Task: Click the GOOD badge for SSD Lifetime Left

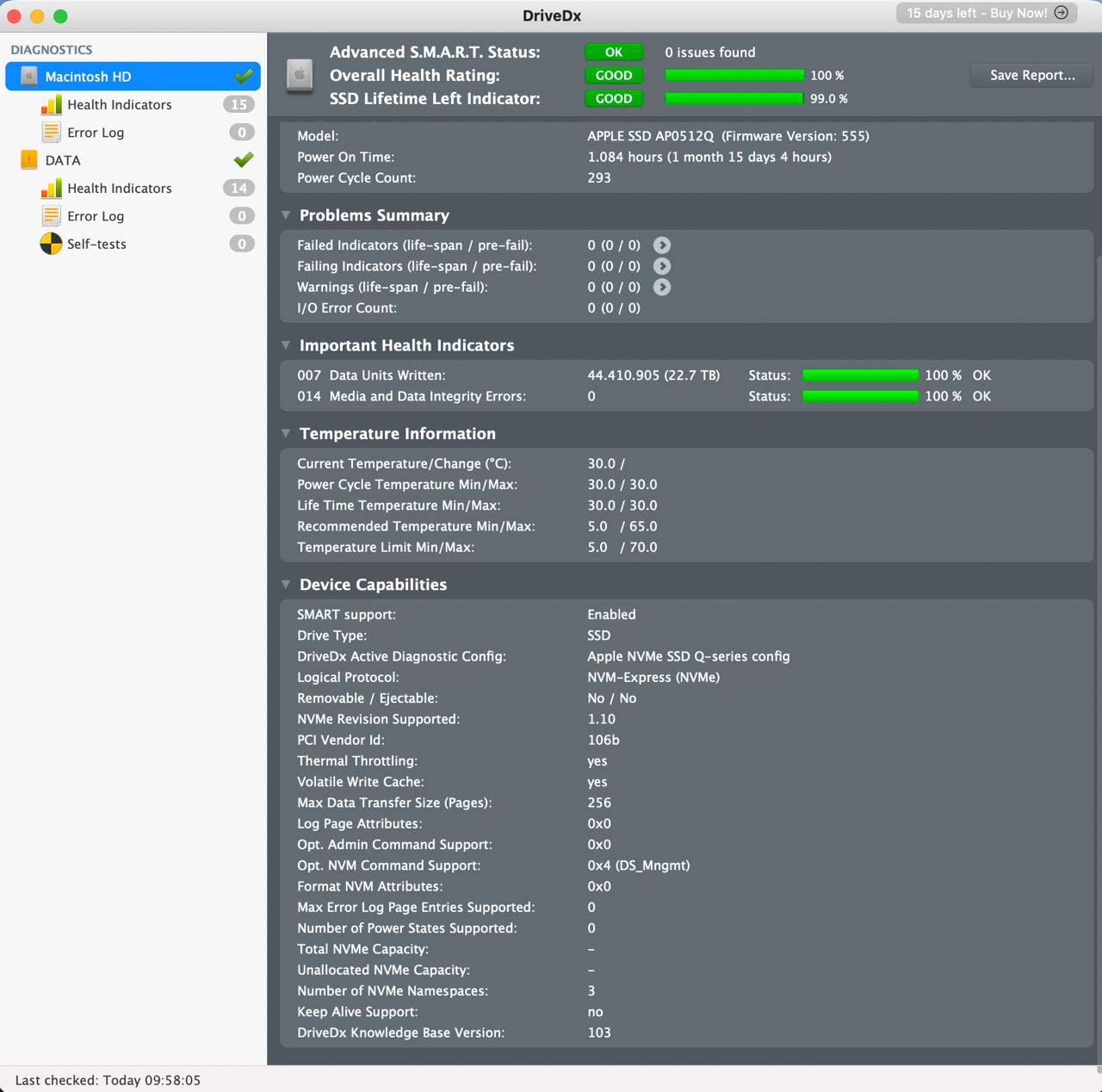Action: click(x=614, y=99)
